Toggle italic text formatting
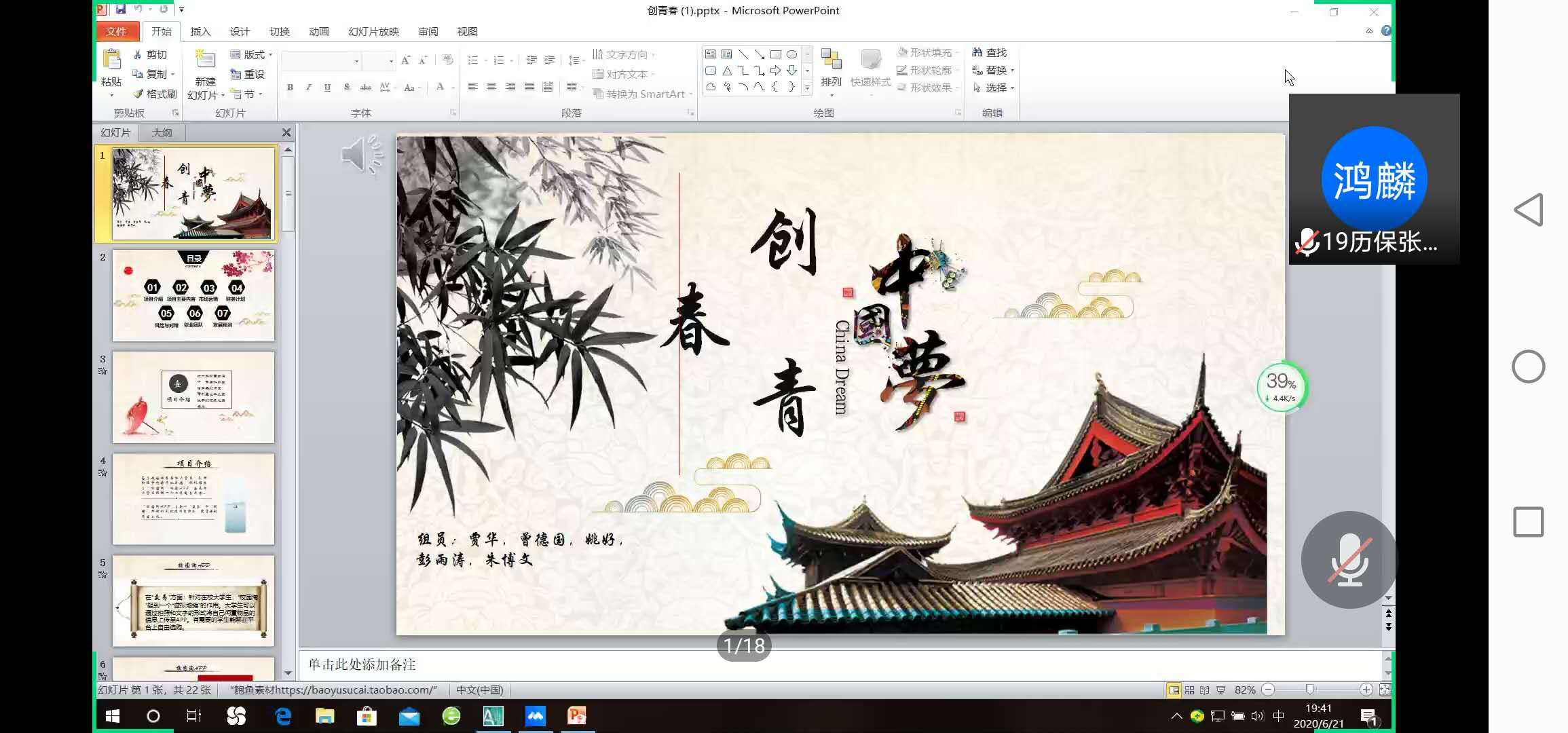 pos(308,88)
